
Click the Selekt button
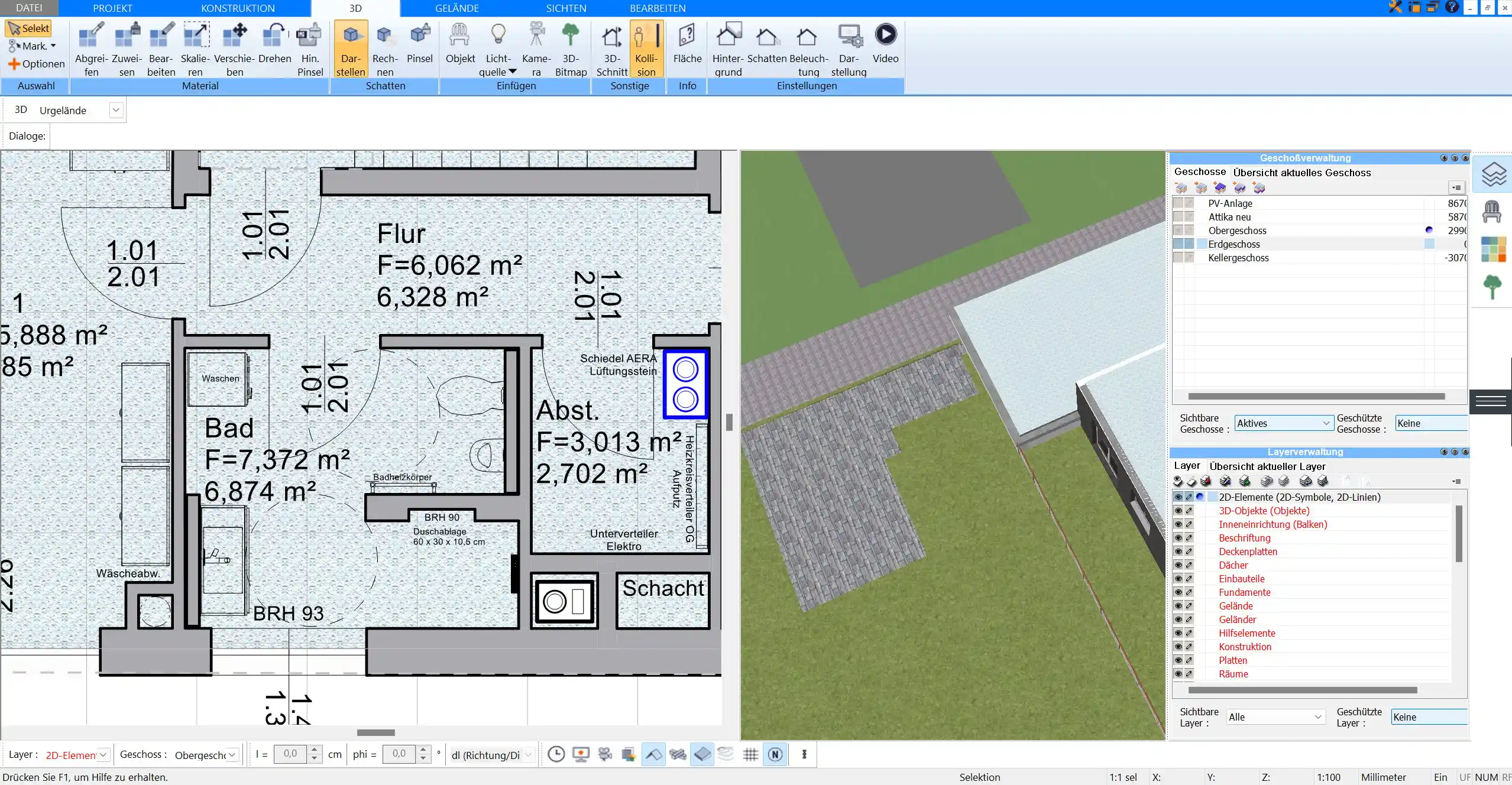[x=29, y=28]
